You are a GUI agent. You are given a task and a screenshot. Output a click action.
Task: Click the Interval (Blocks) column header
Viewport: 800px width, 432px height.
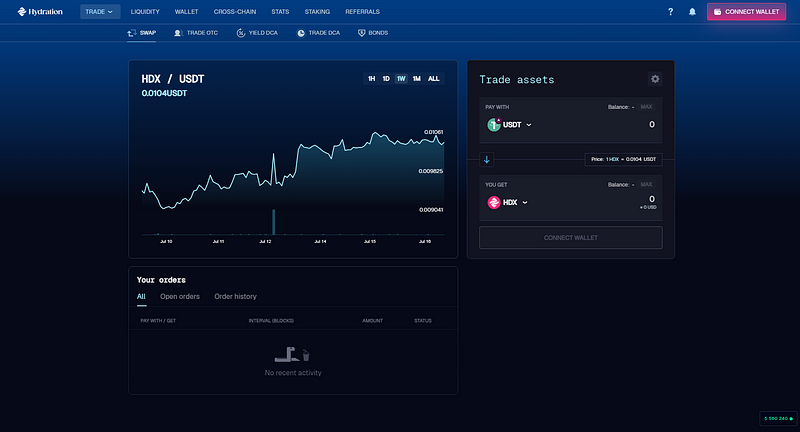(x=271, y=321)
